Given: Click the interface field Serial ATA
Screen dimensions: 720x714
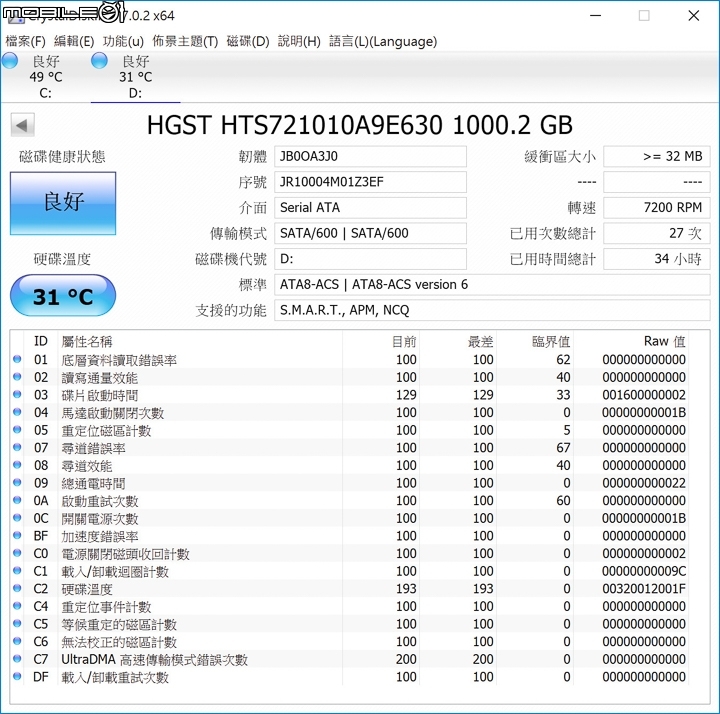Looking at the screenshot, I should (370, 208).
